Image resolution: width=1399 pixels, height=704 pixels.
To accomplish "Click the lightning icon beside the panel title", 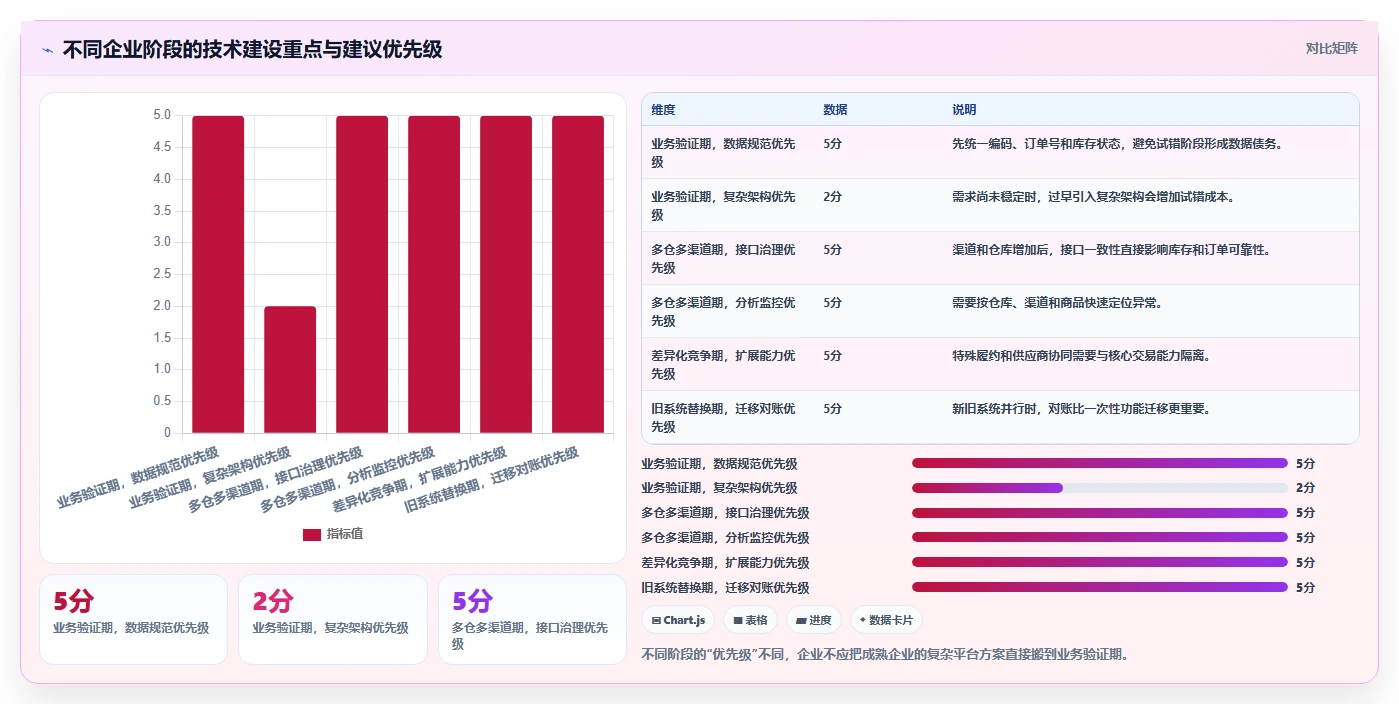I will click(48, 50).
